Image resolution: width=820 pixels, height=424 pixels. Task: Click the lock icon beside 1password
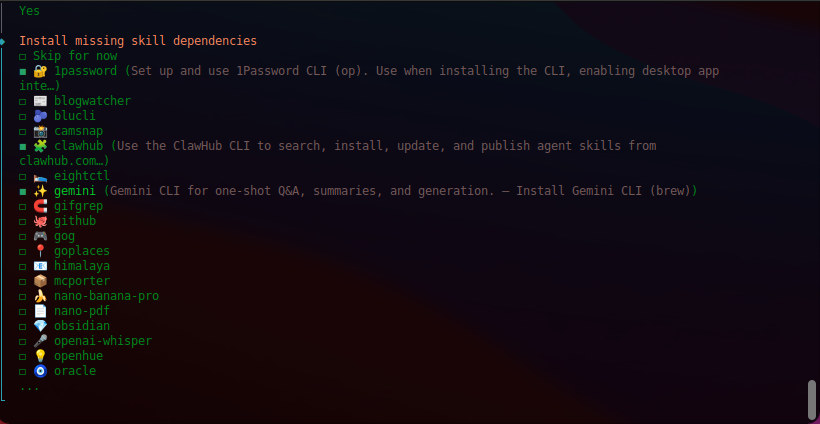coord(40,72)
